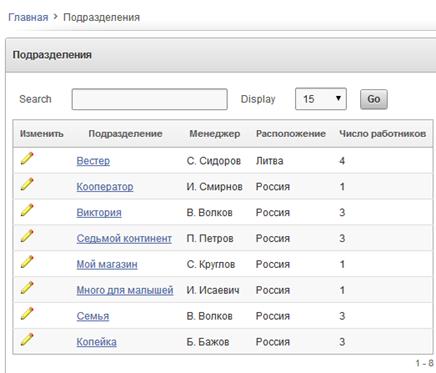Click location cell Литва
This screenshot has height=373, width=436.
[x=270, y=161]
